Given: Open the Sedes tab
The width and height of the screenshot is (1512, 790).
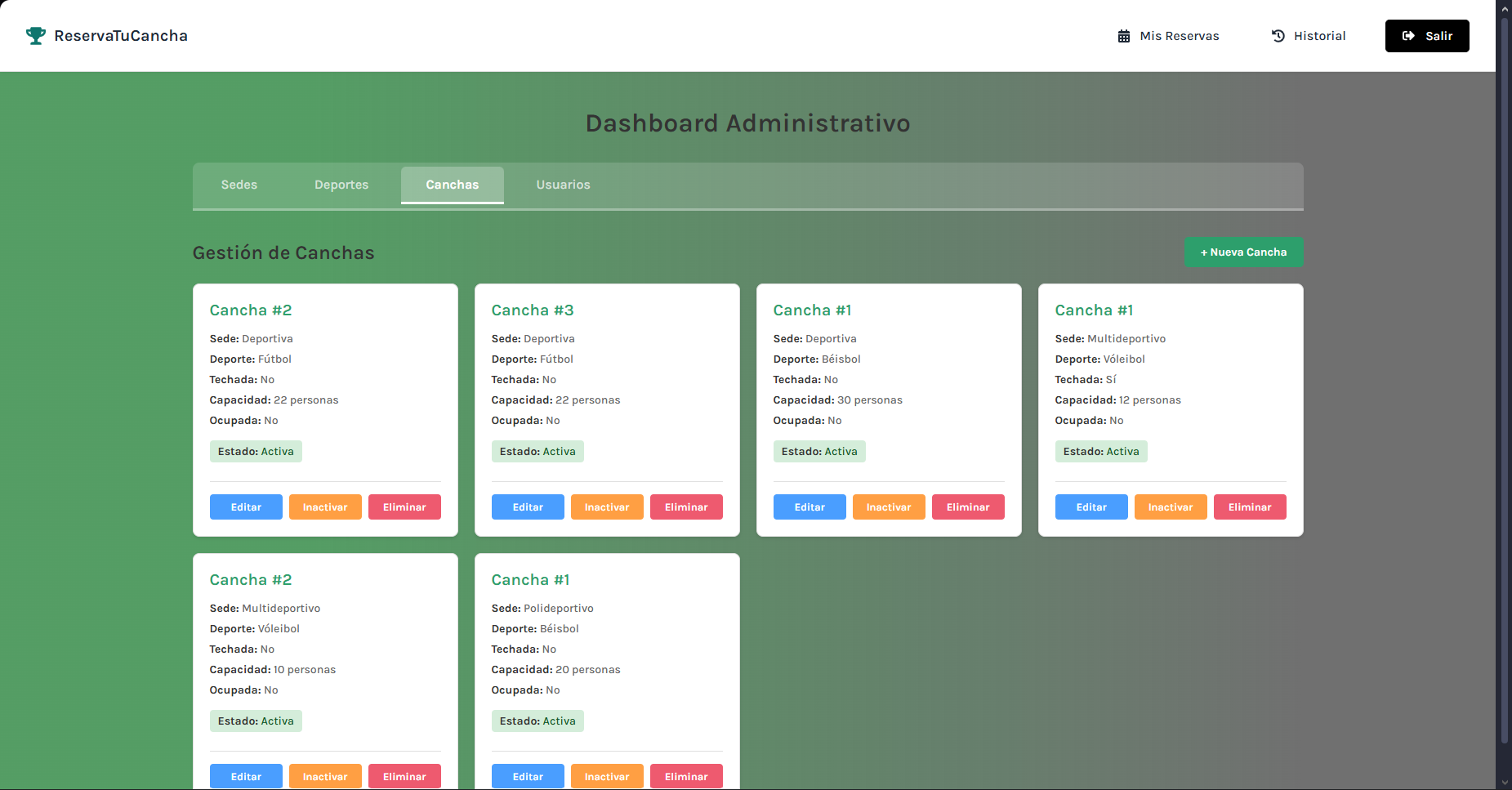Looking at the screenshot, I should pyautogui.click(x=239, y=185).
